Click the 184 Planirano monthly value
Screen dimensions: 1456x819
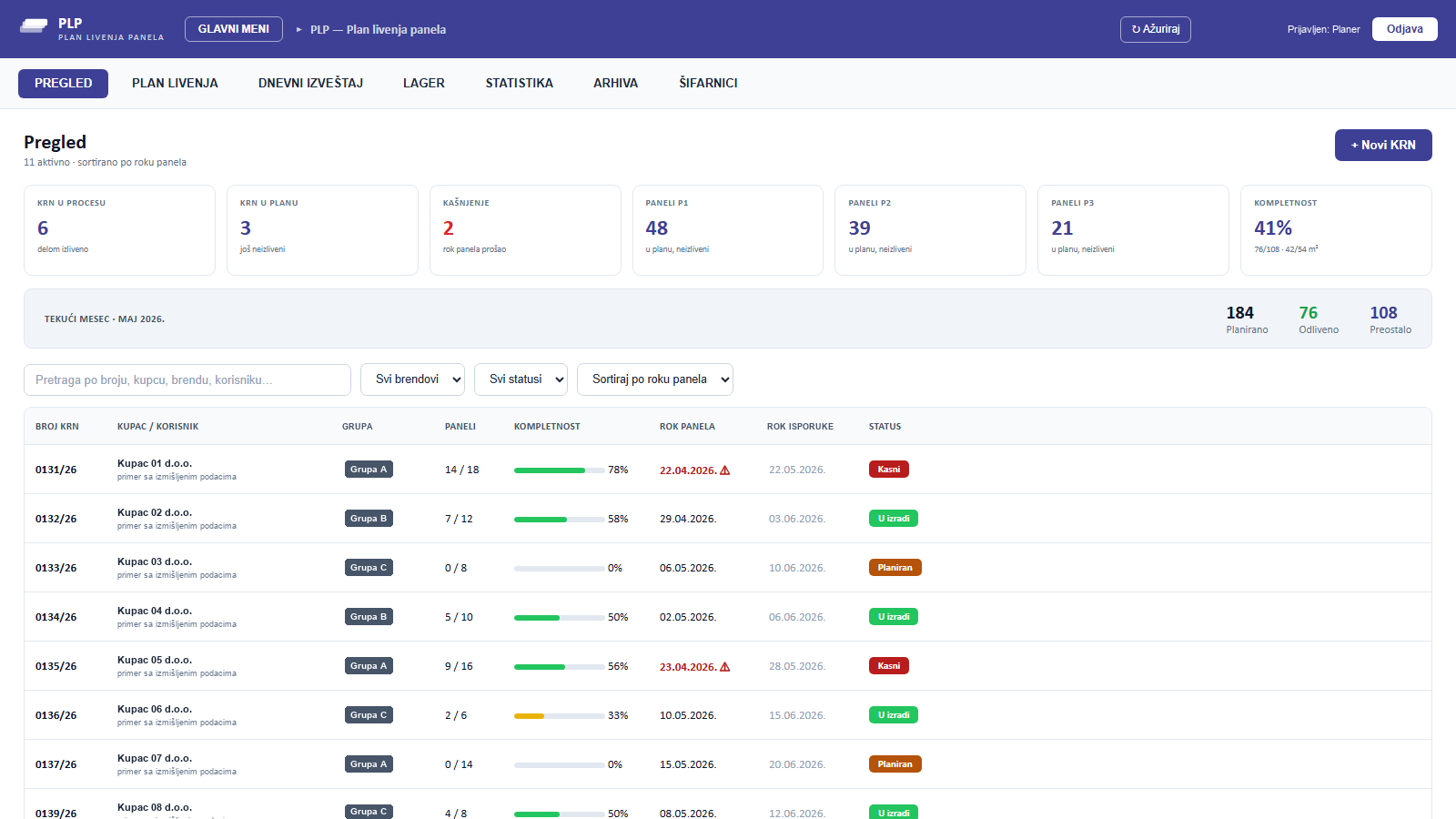pos(1240,313)
